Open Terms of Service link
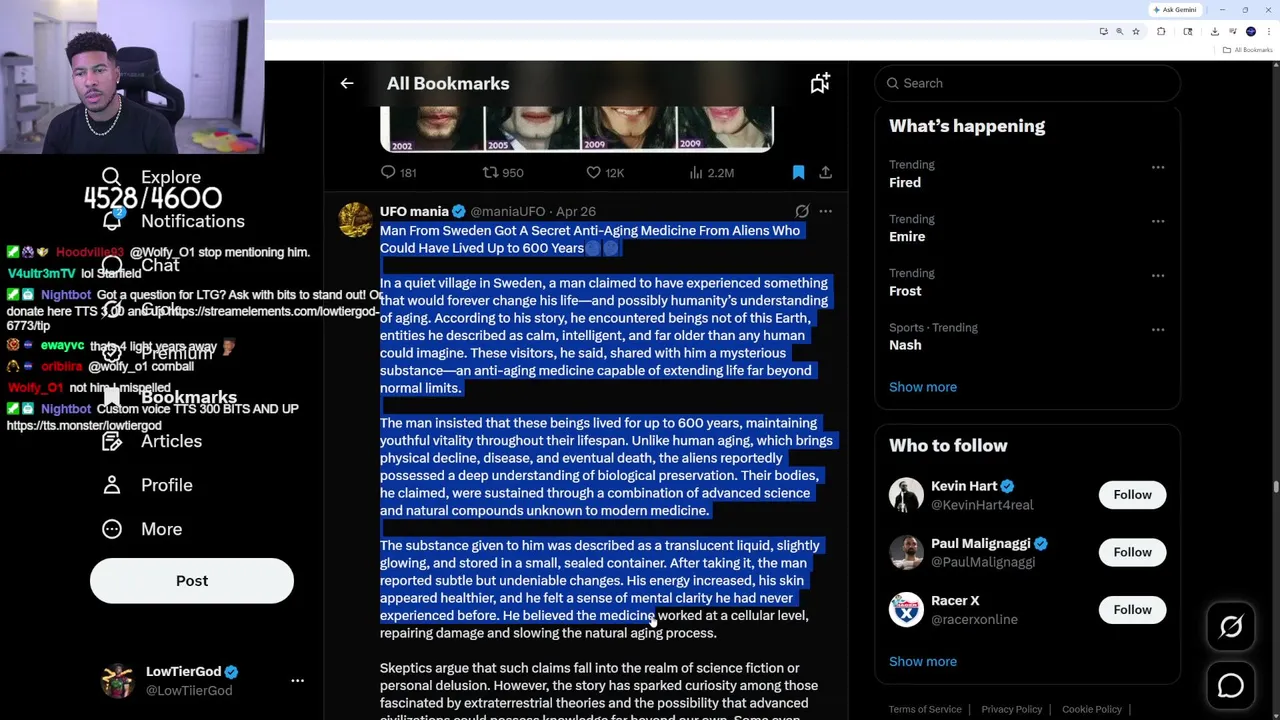The width and height of the screenshot is (1280, 720). coord(925,709)
